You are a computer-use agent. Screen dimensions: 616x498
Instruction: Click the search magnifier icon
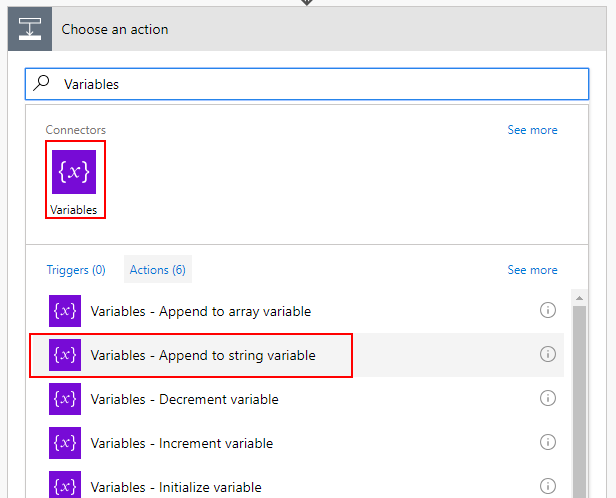[43, 84]
